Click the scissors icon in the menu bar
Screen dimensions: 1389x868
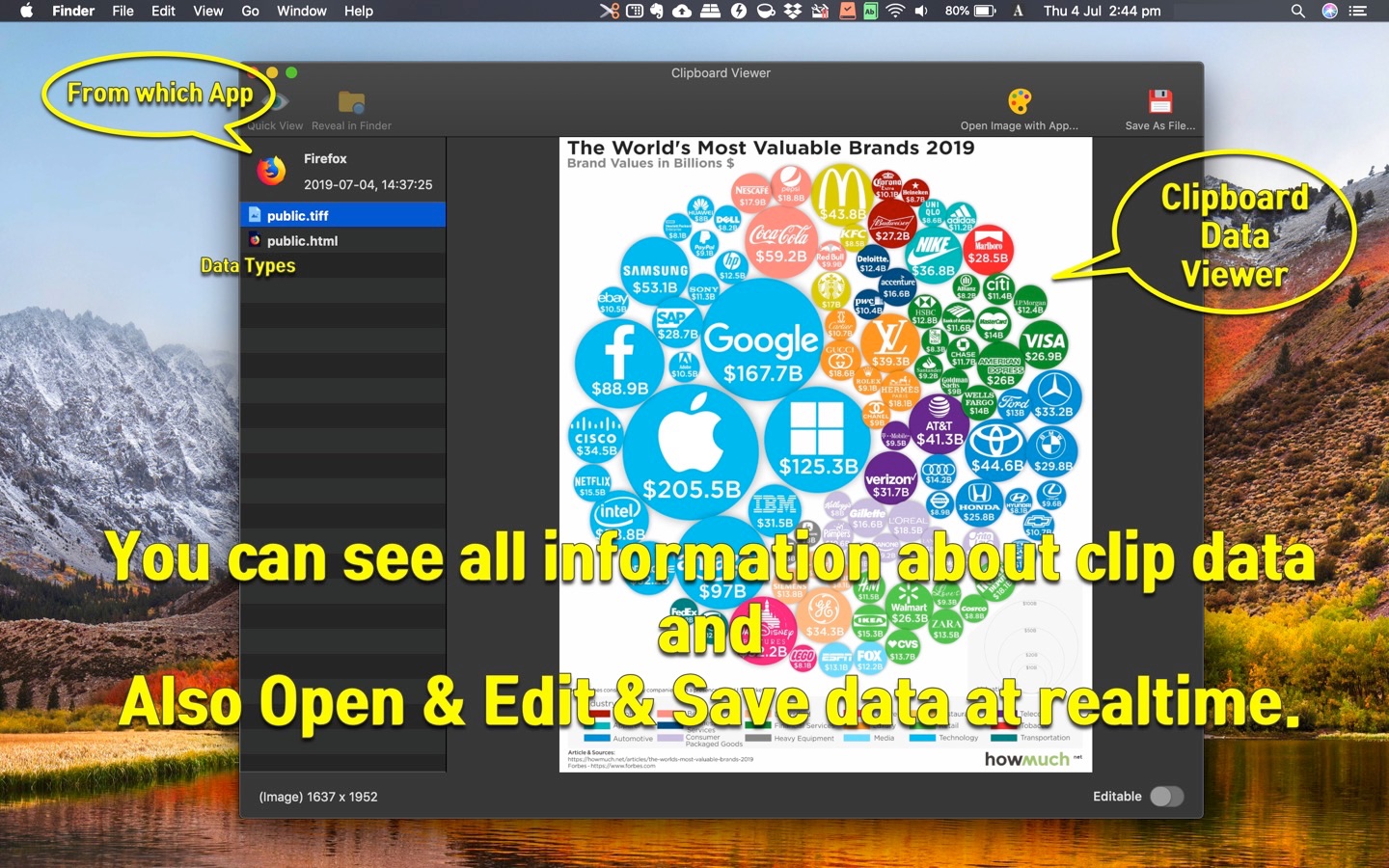pos(610,11)
